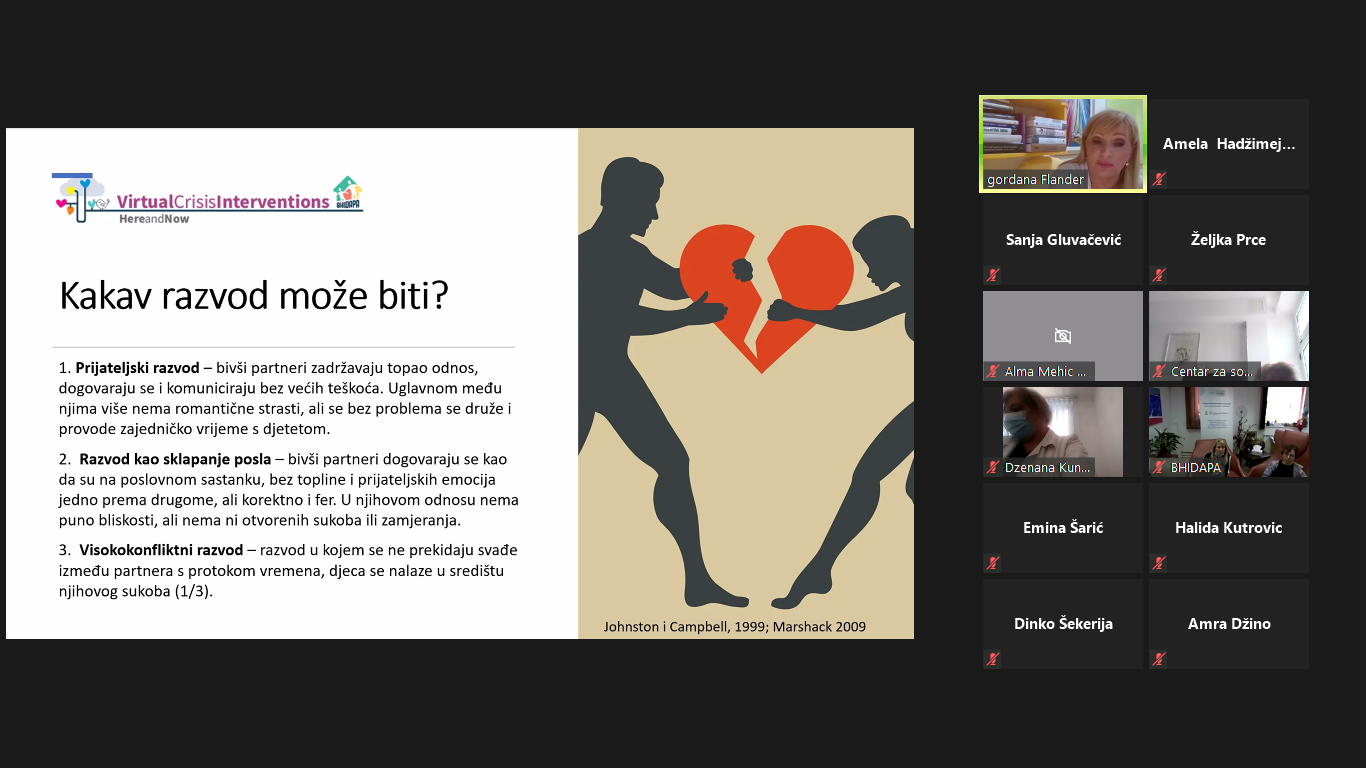Image resolution: width=1366 pixels, height=768 pixels.
Task: Click muted mic icon on Sanja Gluvačević tile
Action: coord(993,275)
